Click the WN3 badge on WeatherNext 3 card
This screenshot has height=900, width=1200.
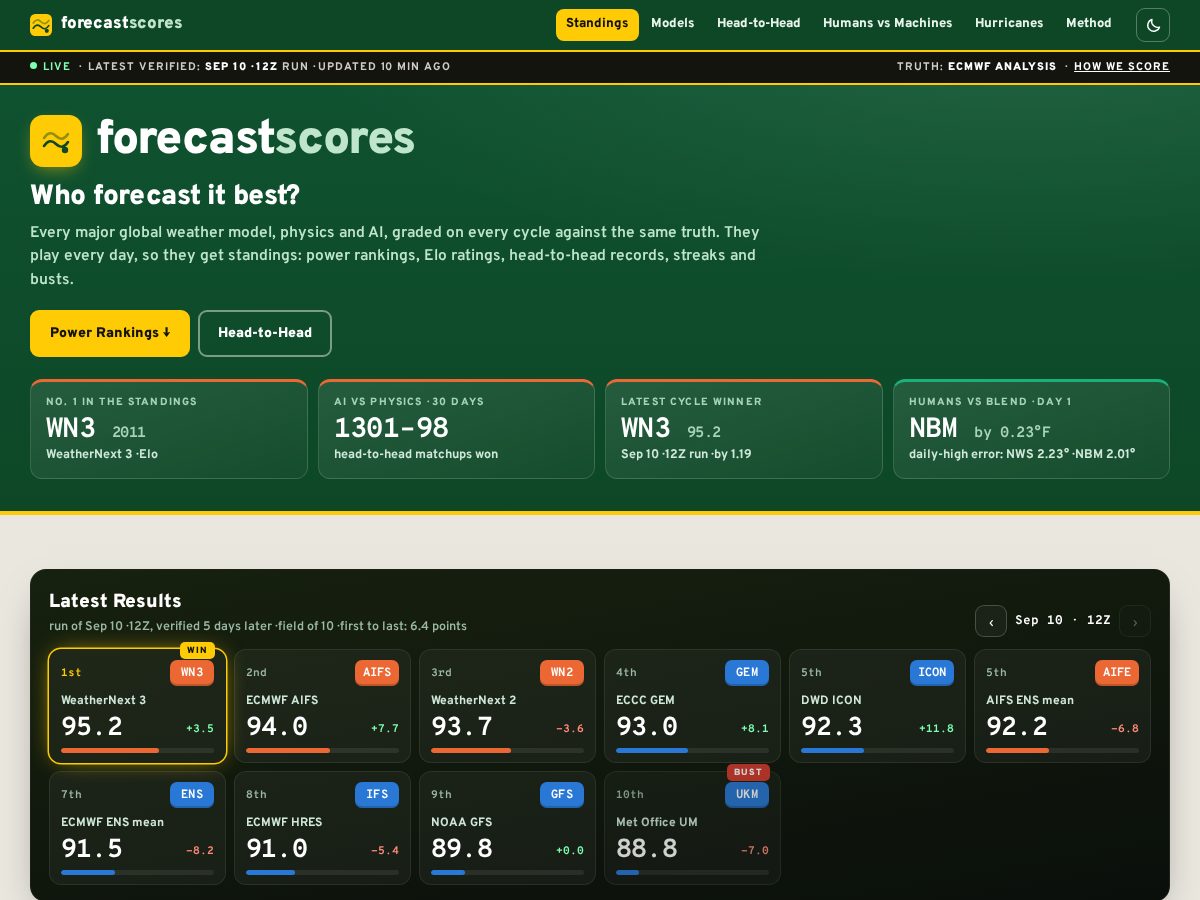click(x=192, y=673)
